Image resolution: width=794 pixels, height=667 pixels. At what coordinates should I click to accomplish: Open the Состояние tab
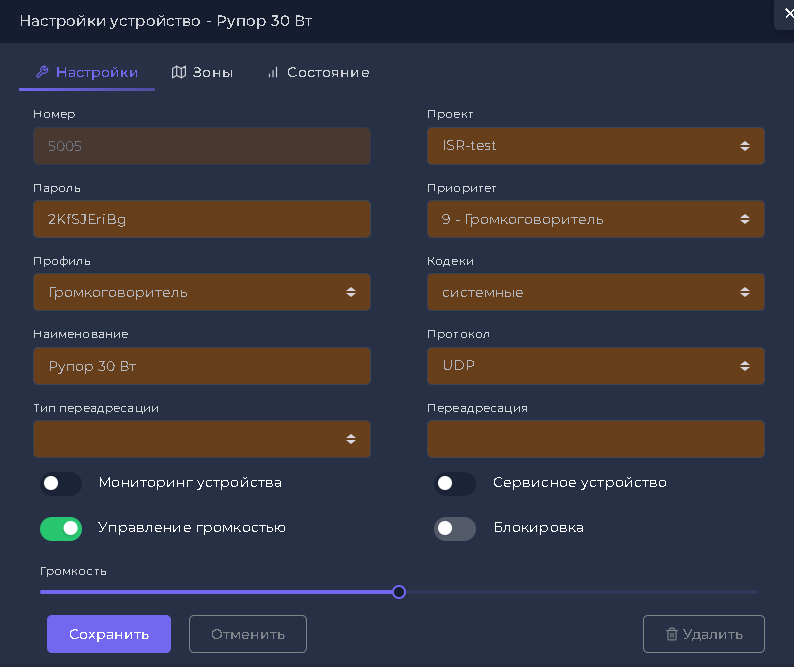319,72
